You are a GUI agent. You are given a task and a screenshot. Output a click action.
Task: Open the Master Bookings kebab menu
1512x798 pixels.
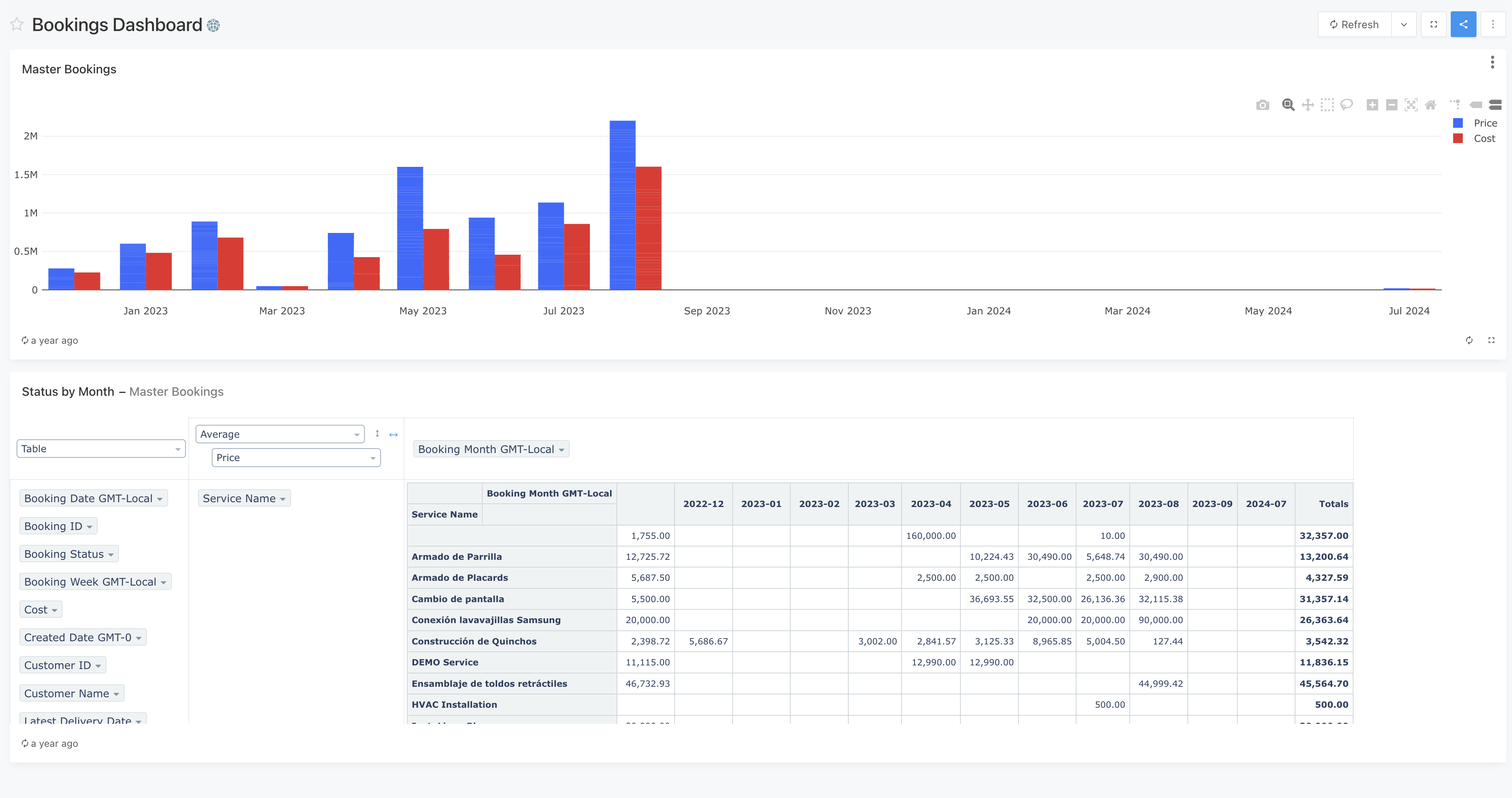[x=1492, y=62]
